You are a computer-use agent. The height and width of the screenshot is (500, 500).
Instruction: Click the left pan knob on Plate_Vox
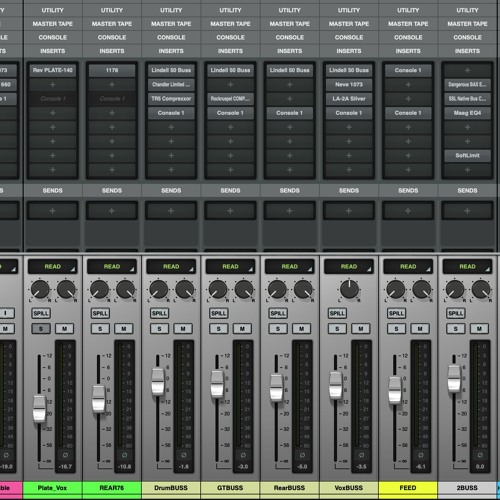point(40,289)
